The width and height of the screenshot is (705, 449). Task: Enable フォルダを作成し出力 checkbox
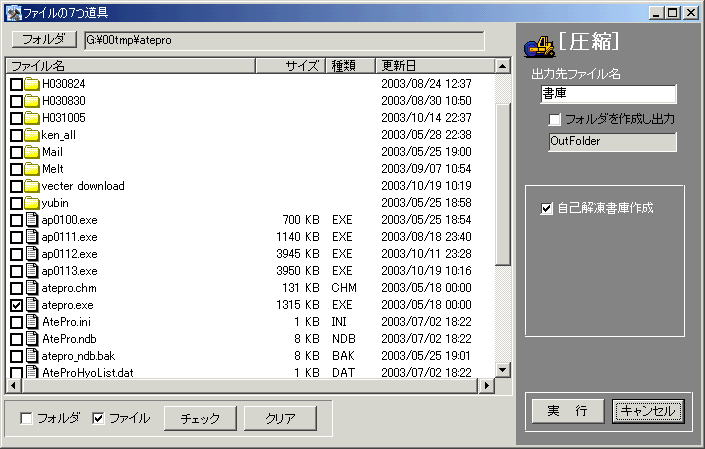[555, 120]
